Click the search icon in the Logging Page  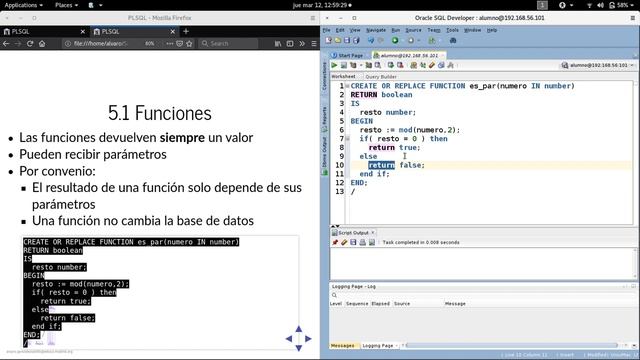tap(334, 295)
